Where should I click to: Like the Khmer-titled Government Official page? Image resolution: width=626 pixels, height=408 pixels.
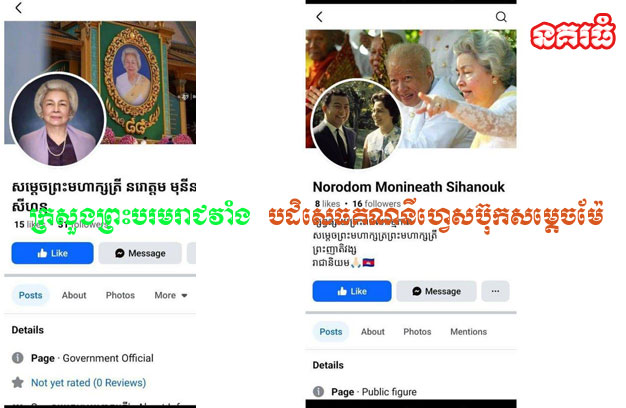point(52,253)
